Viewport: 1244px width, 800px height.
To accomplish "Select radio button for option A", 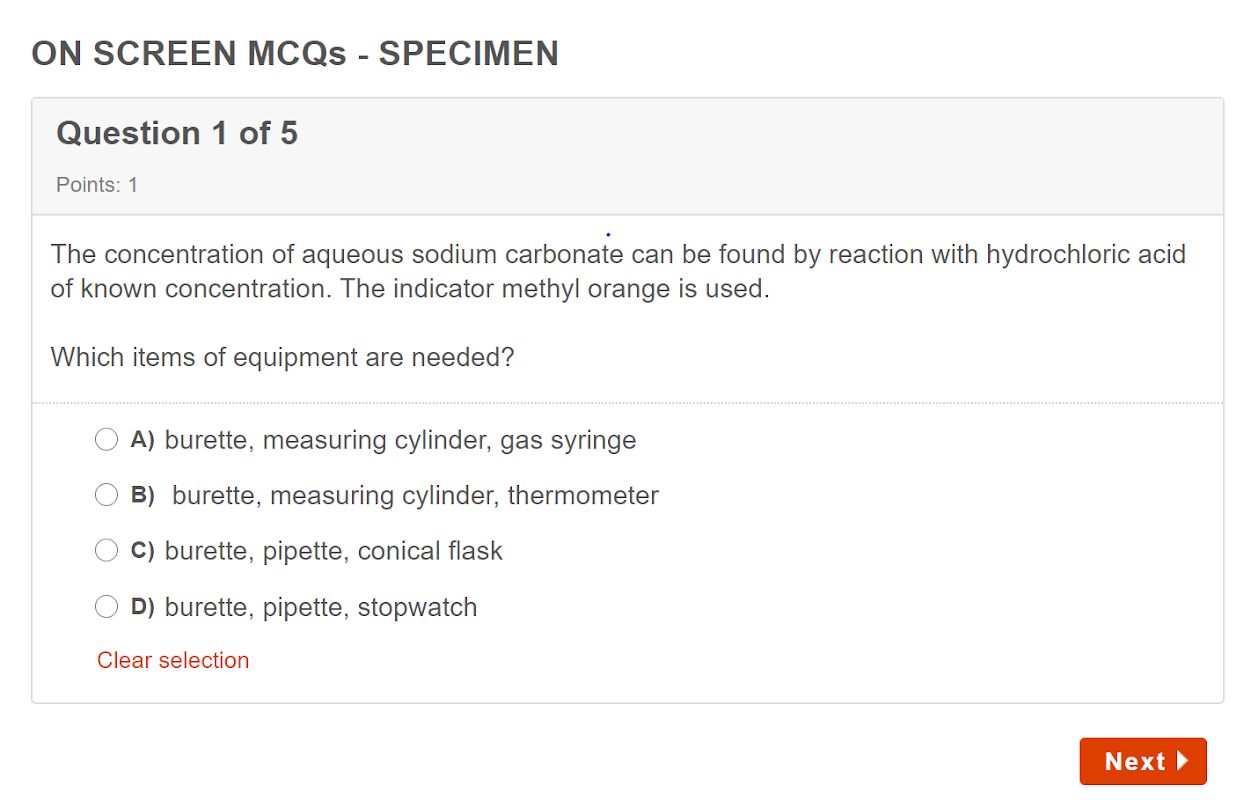I will click(x=106, y=440).
